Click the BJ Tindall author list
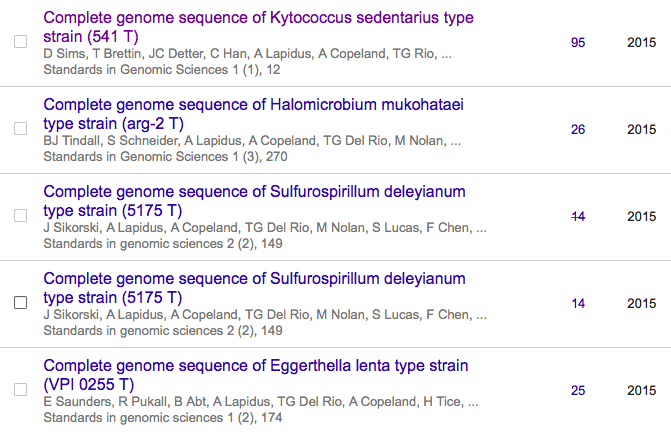Image resolution: width=671 pixels, height=434 pixels. point(252,141)
